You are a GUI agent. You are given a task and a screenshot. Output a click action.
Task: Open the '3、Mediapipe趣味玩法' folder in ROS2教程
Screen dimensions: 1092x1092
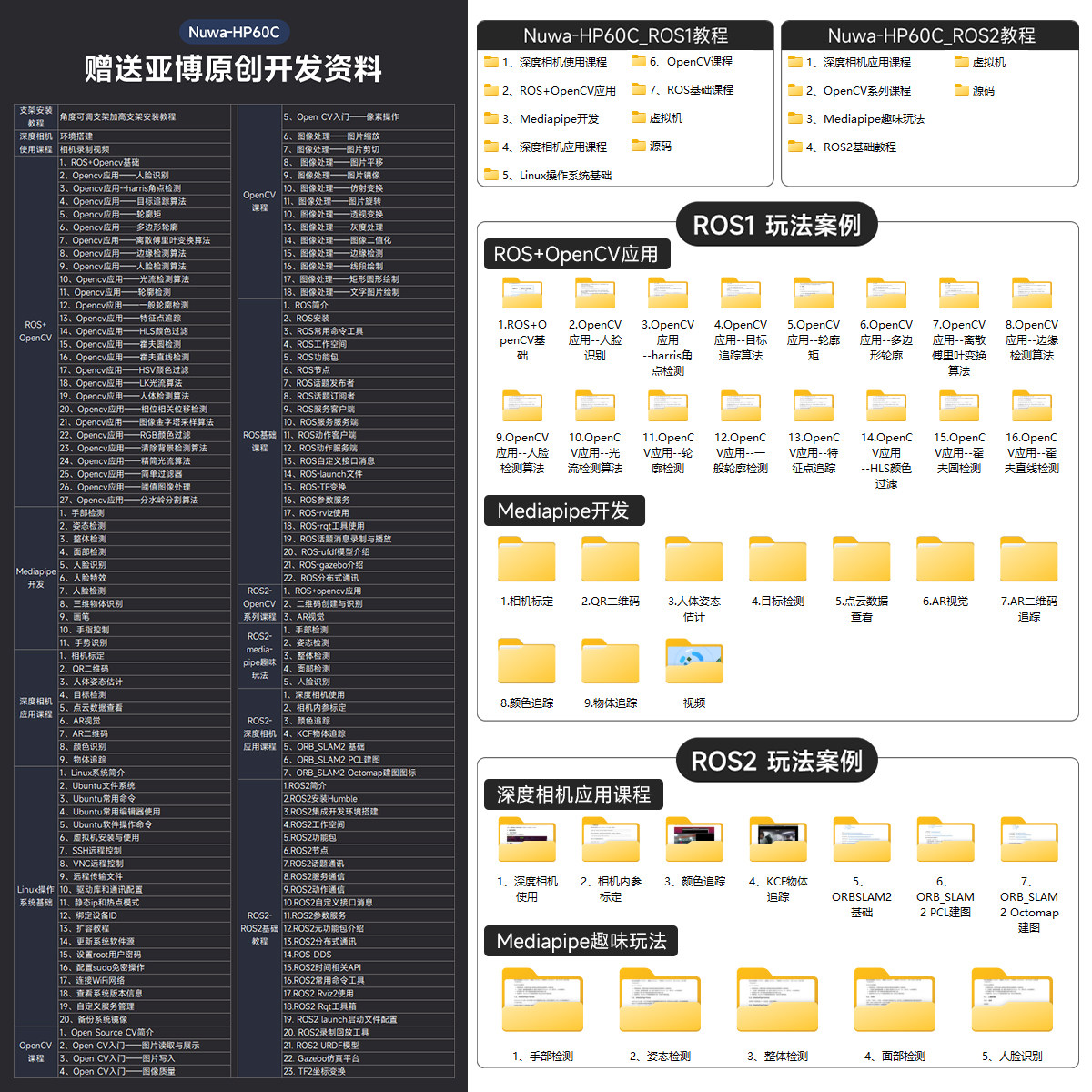coord(856,119)
